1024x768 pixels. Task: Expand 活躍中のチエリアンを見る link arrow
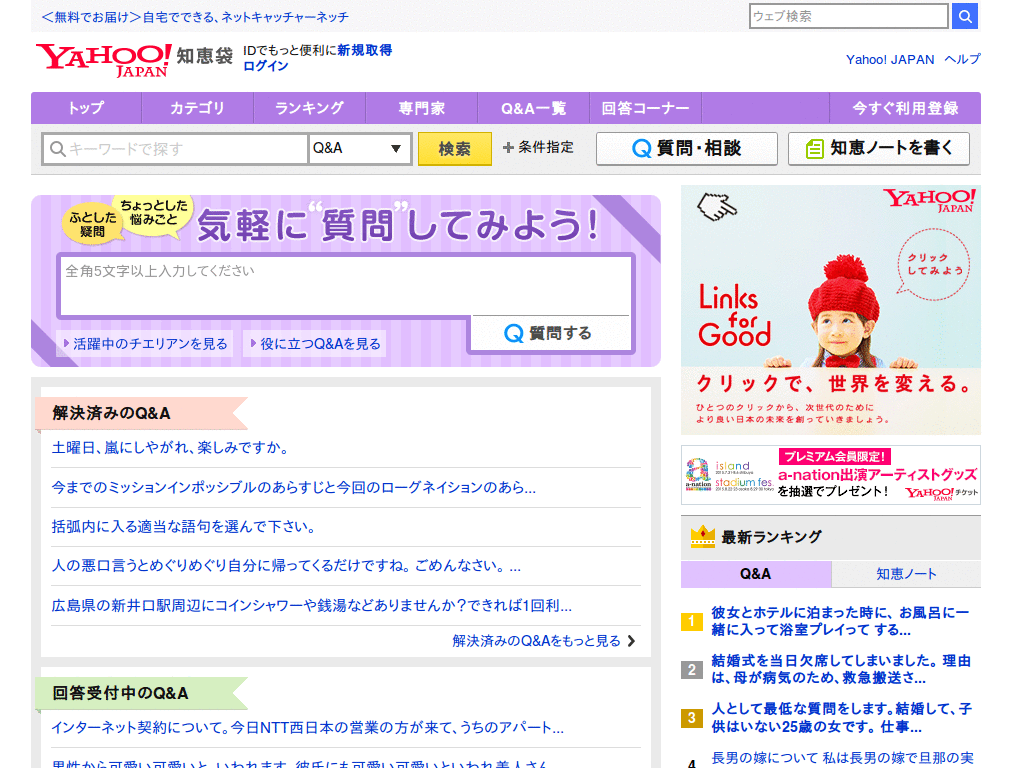pos(66,343)
